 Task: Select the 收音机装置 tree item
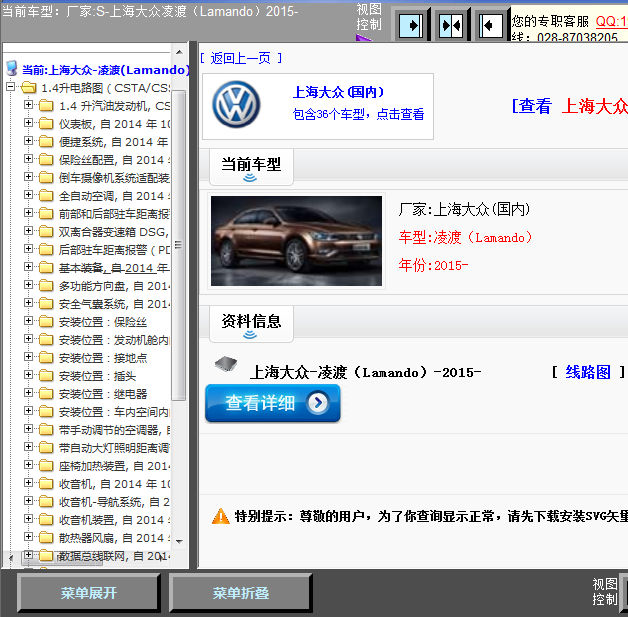[x=114, y=520]
